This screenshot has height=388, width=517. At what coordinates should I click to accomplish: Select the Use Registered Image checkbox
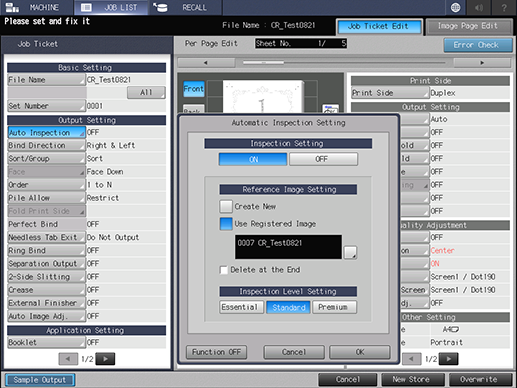226,224
